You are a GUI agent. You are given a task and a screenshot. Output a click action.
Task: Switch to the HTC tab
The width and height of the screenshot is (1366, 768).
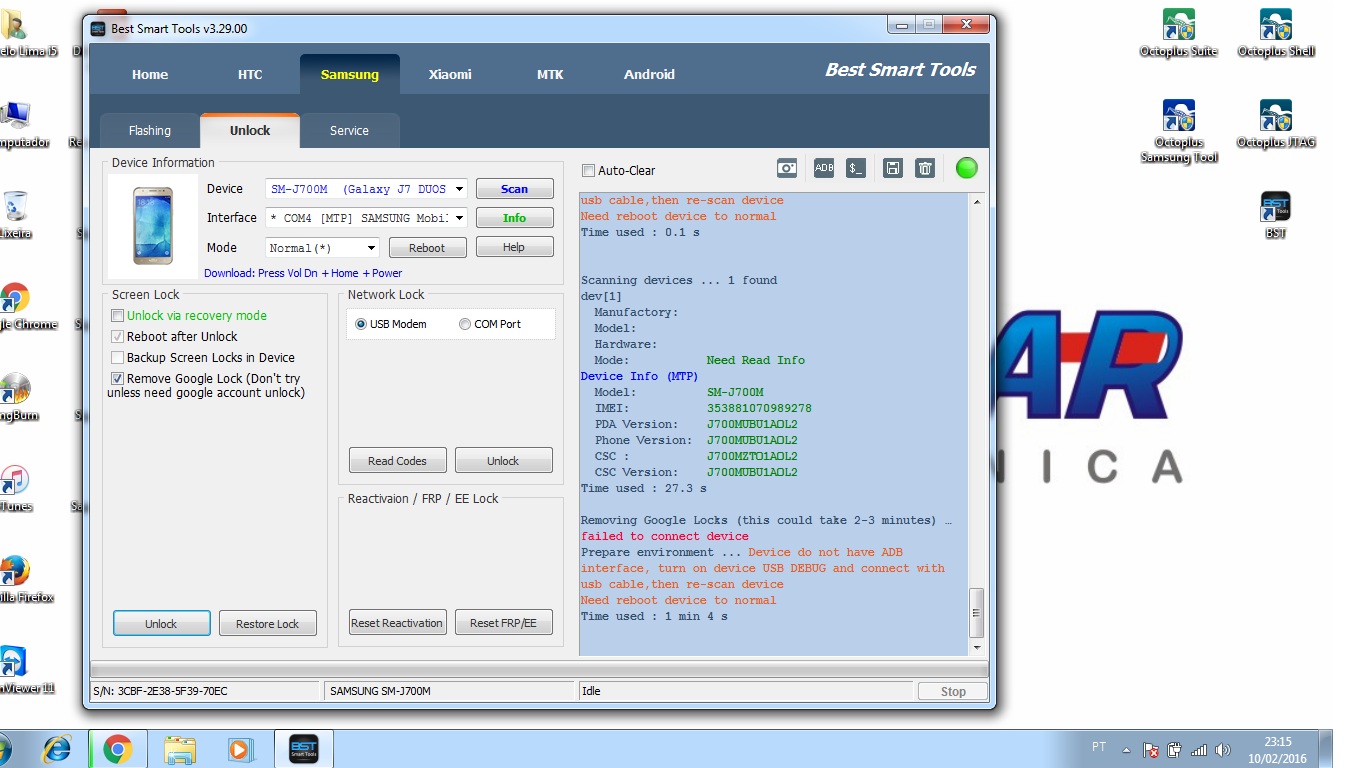250,74
